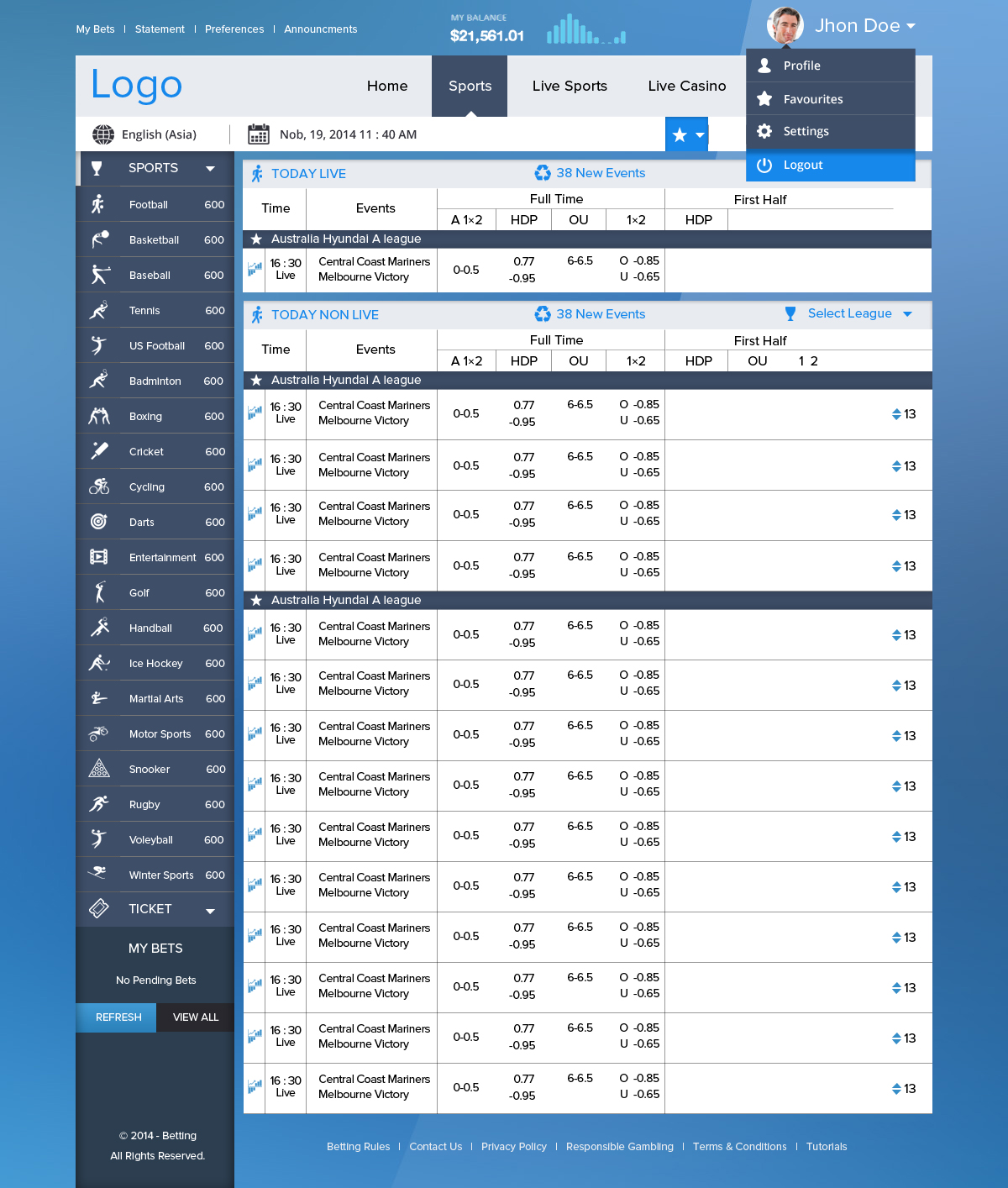Click the refresh icon in Today Non Live header

click(x=543, y=314)
